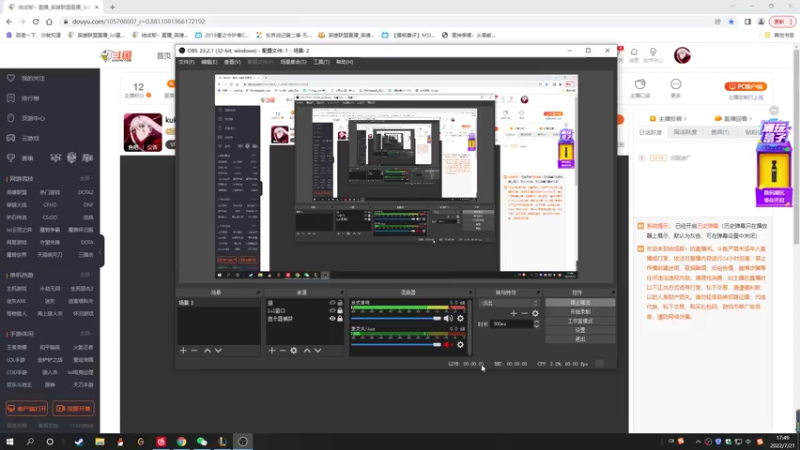Remove the selected scene with the minus icon
The width and height of the screenshot is (800, 450).
point(194,351)
